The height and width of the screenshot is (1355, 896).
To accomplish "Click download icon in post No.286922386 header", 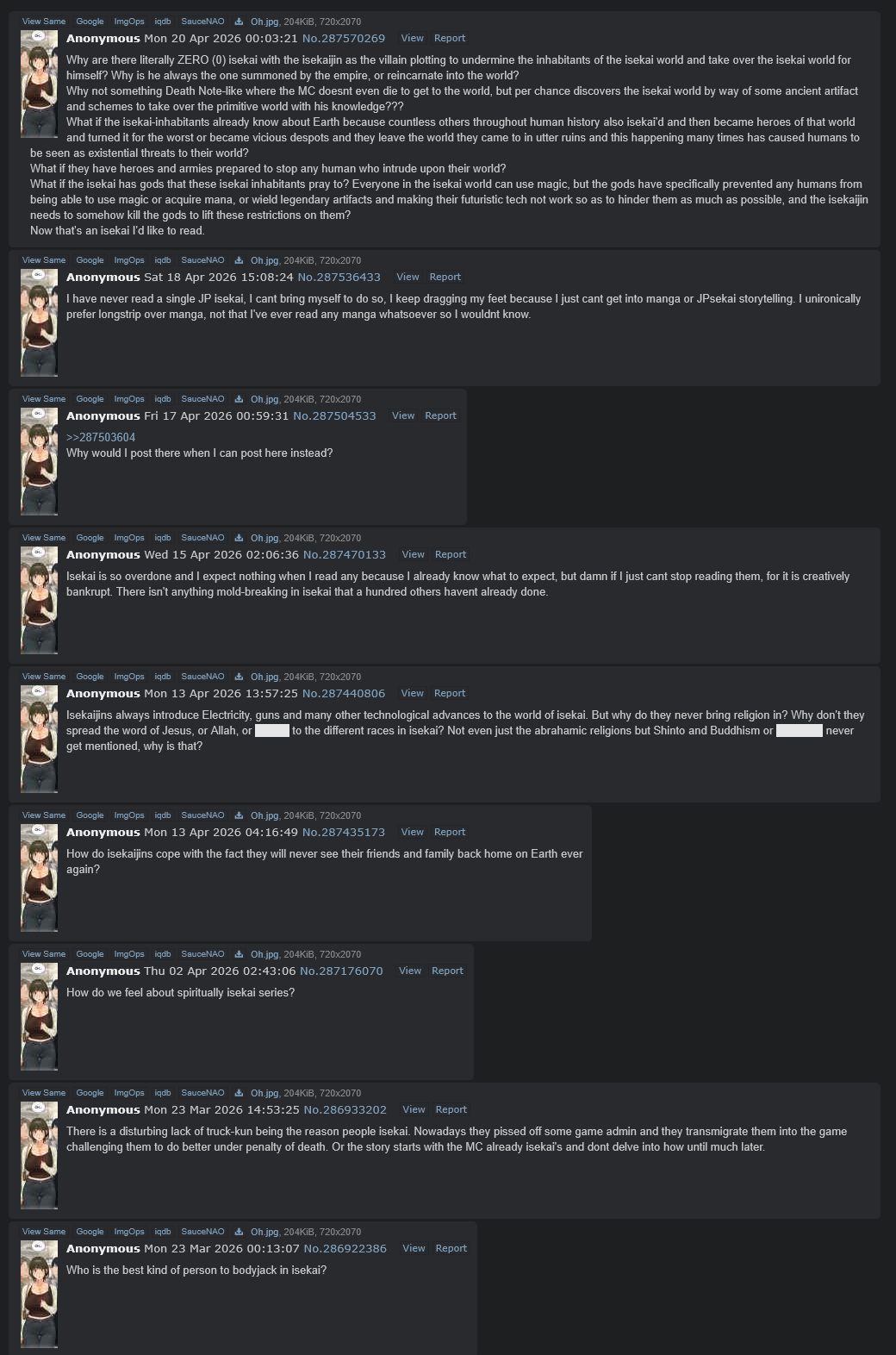I will [239, 1232].
